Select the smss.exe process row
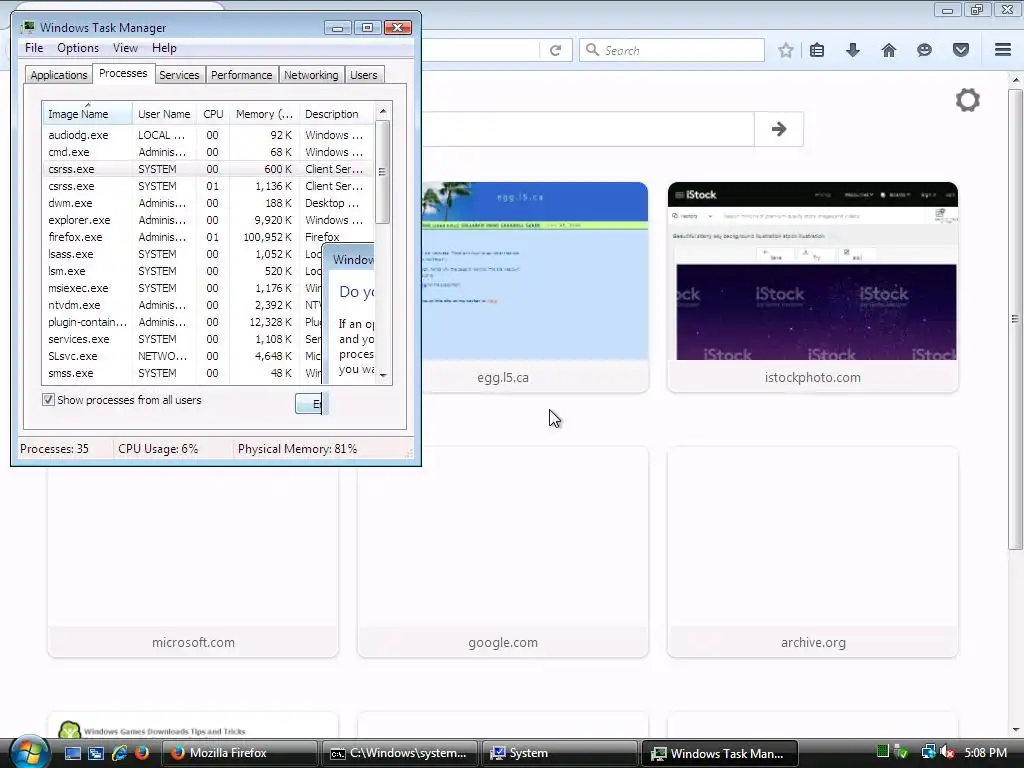The width and height of the screenshot is (1024, 768). (x=182, y=373)
